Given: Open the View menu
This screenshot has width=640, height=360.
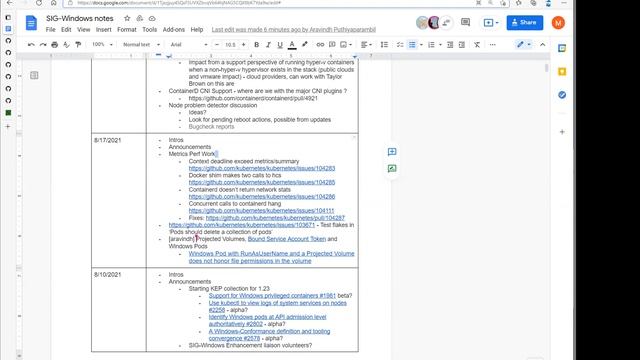Looking at the screenshot, I should (x=84, y=30).
